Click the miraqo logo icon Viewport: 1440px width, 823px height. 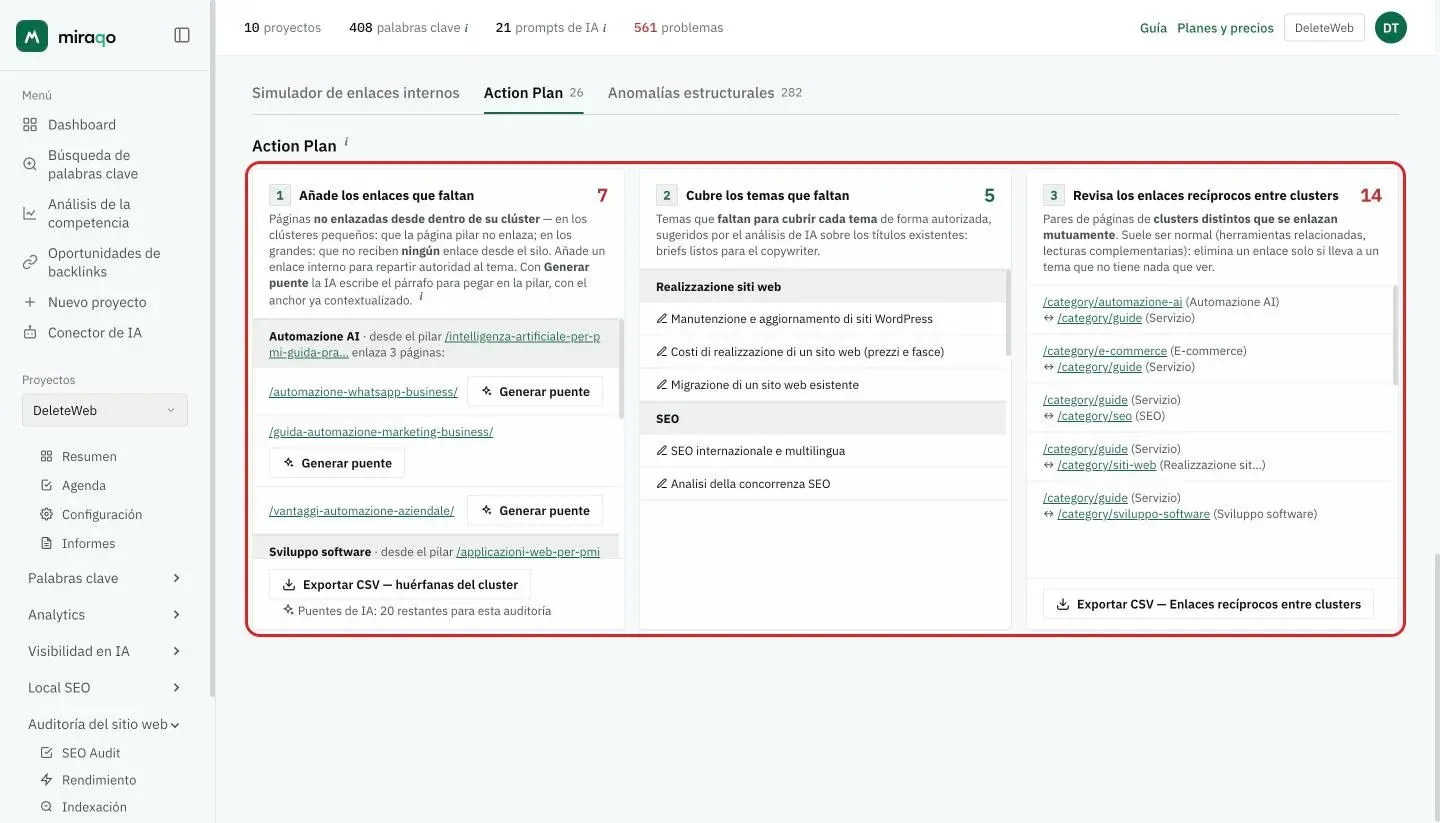point(32,36)
